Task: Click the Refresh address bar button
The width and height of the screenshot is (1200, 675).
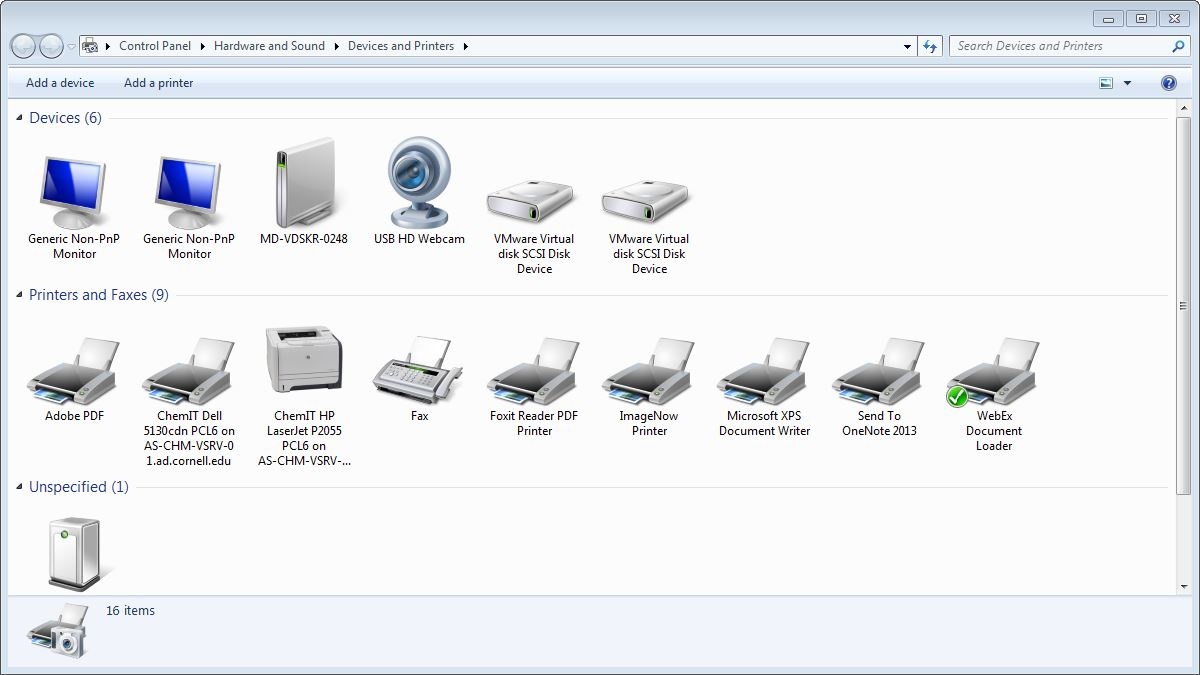Action: coord(931,46)
